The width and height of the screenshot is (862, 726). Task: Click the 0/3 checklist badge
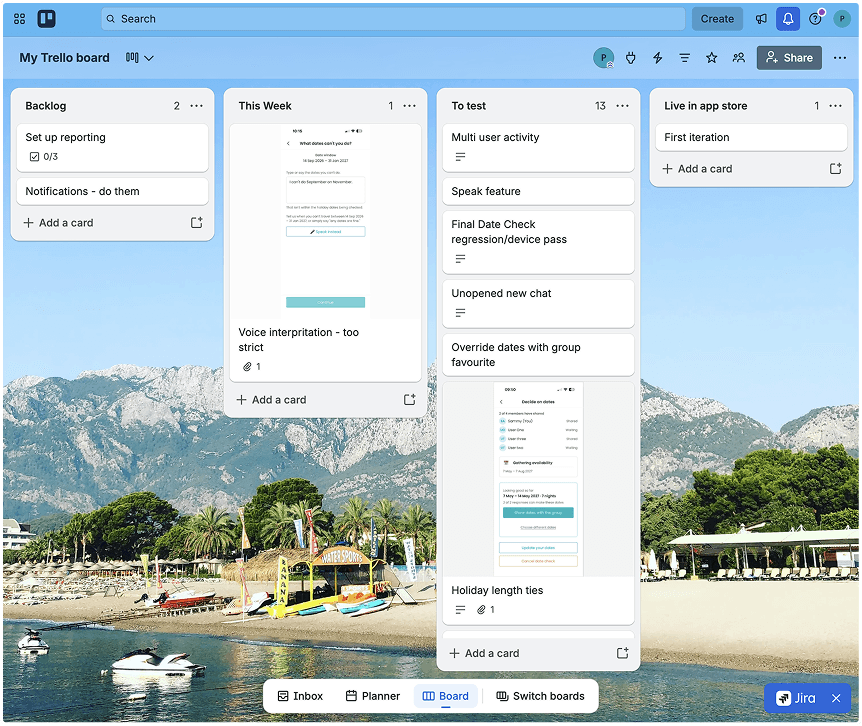pos(43,157)
